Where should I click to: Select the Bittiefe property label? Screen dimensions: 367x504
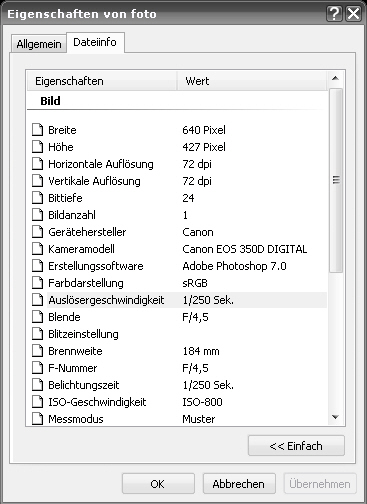[x=65, y=198]
